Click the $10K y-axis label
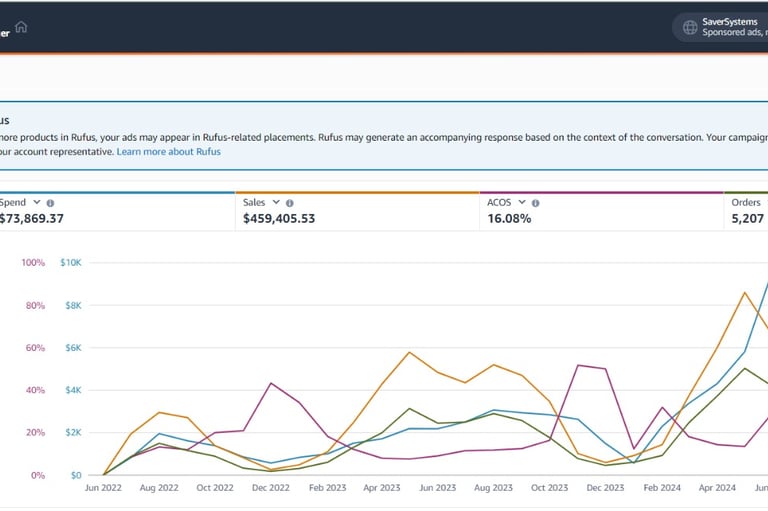The width and height of the screenshot is (768, 511). 73,263
